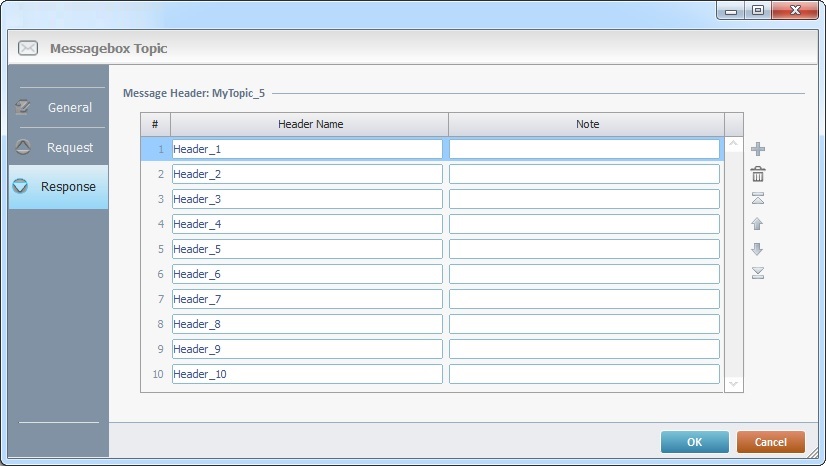Click the Header_1 name field
This screenshot has height=466, width=826.
(x=307, y=149)
